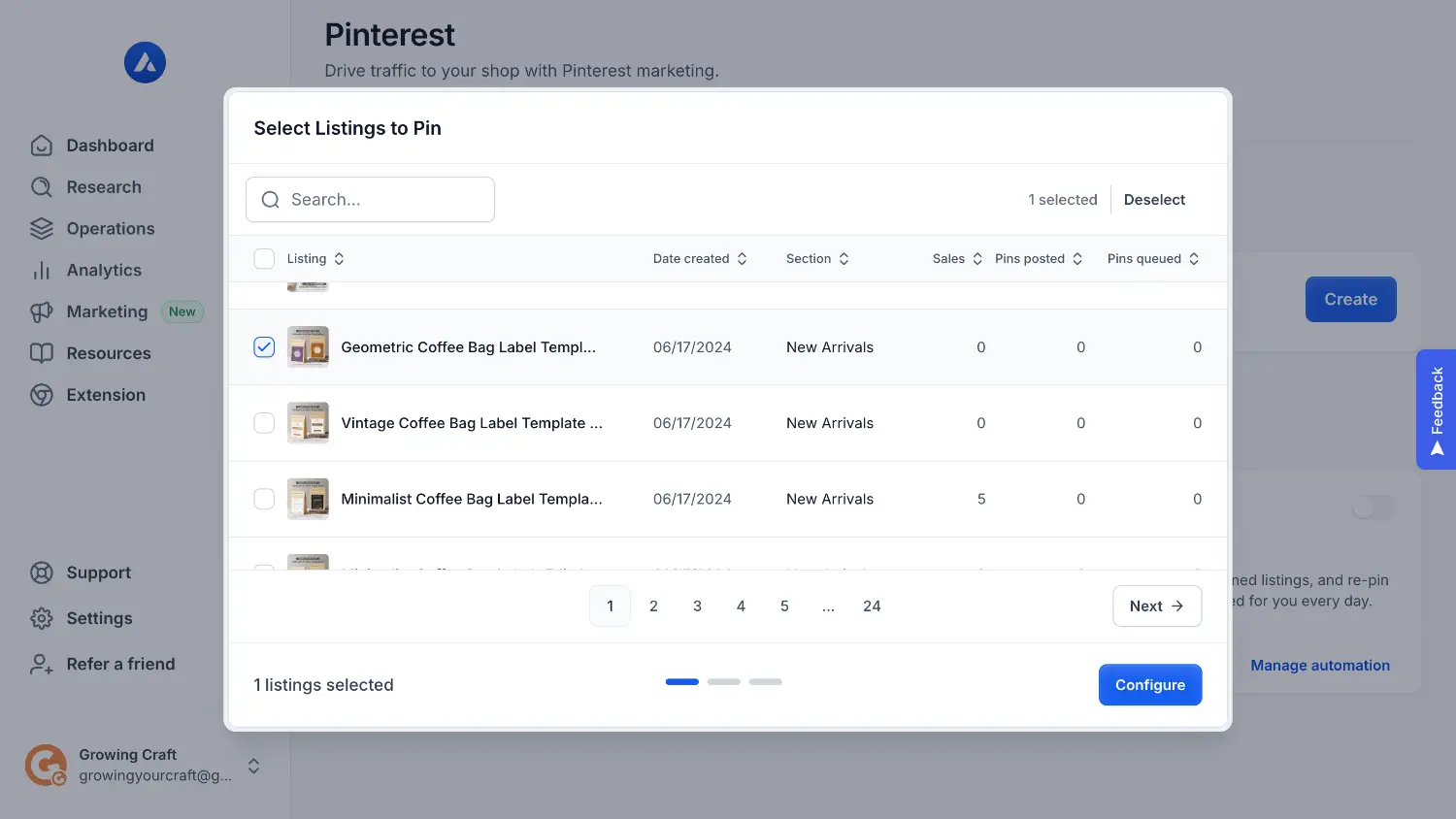Click the third step progress indicator

coord(766,682)
